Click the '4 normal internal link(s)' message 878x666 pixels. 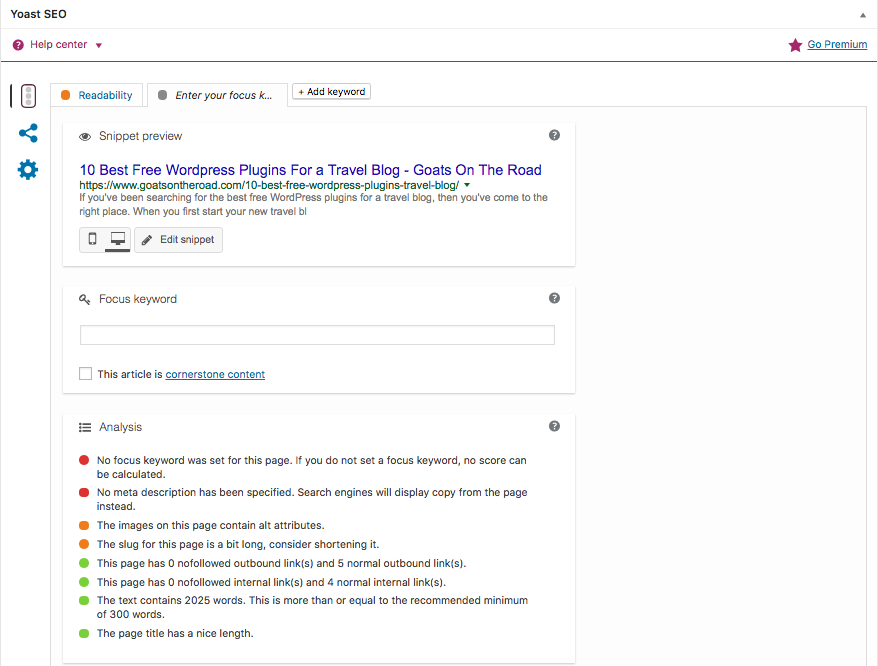pos(272,582)
